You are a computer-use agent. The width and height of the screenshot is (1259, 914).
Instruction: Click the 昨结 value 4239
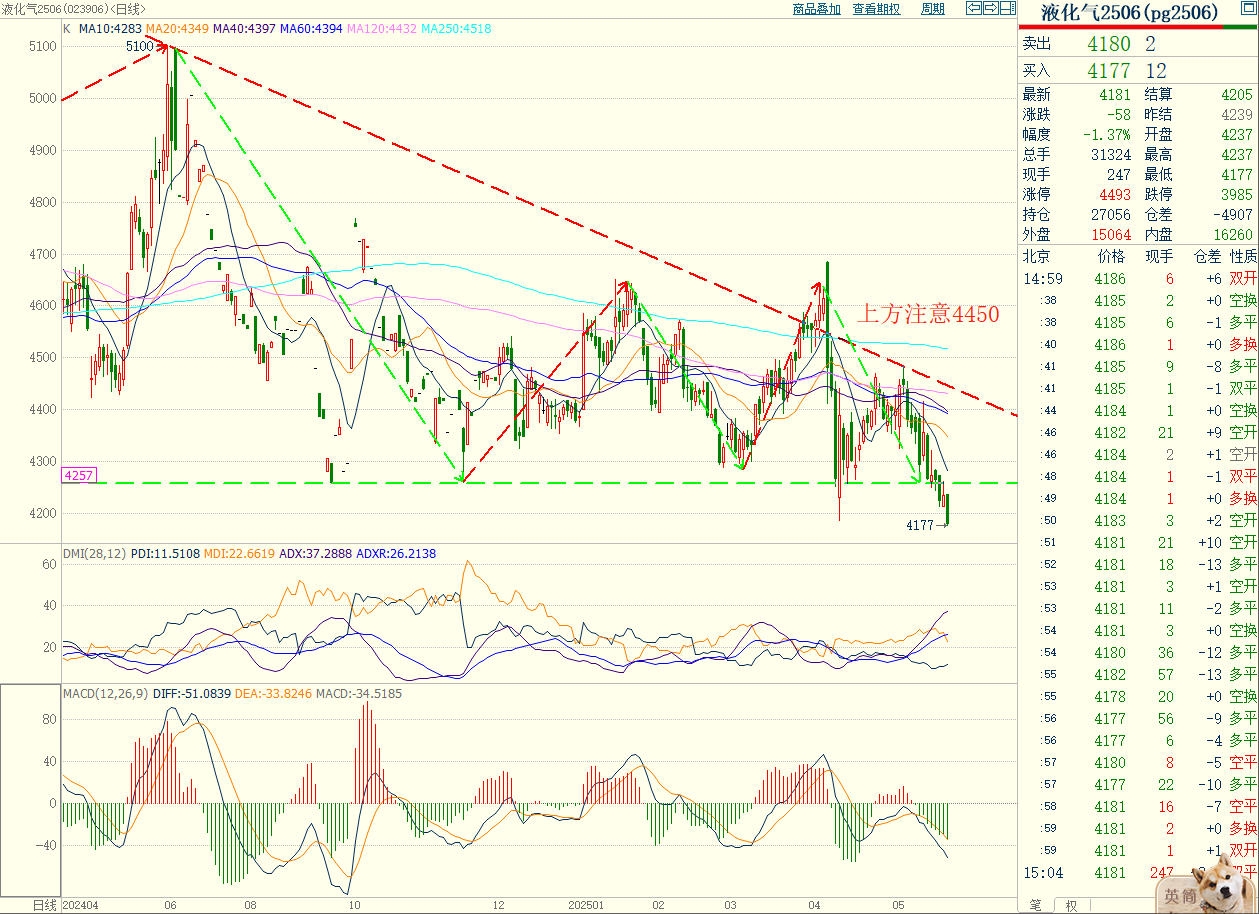pyautogui.click(x=1236, y=115)
